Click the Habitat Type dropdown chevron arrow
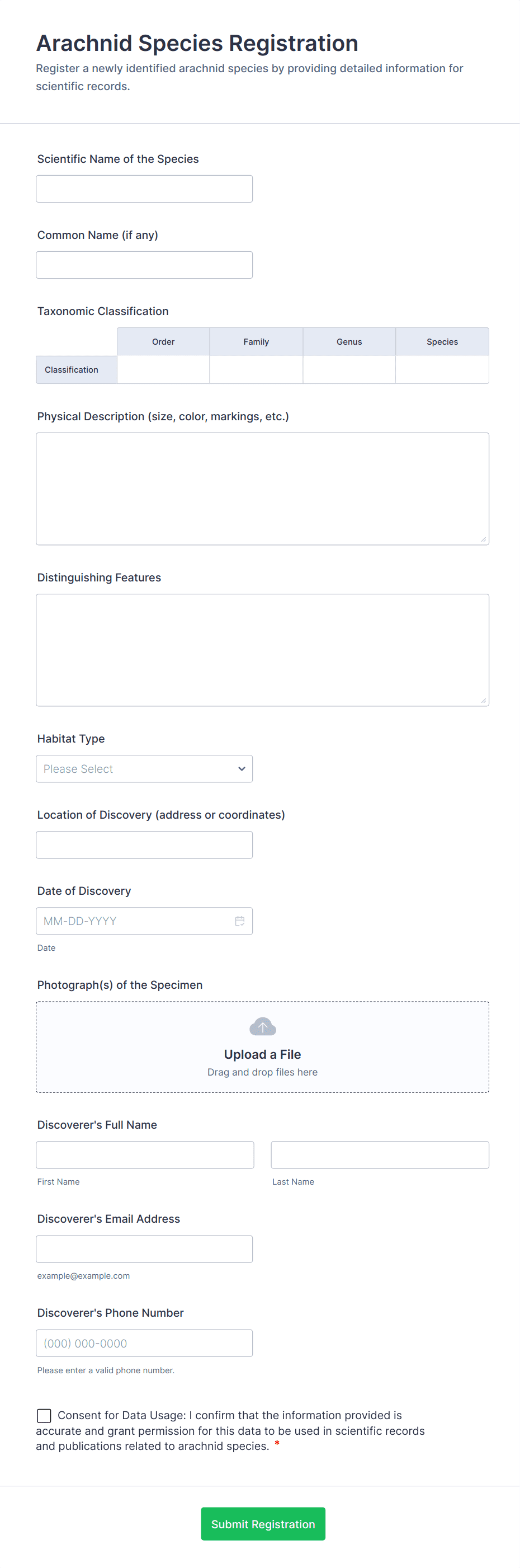This screenshot has width=520, height=1568. [x=242, y=769]
